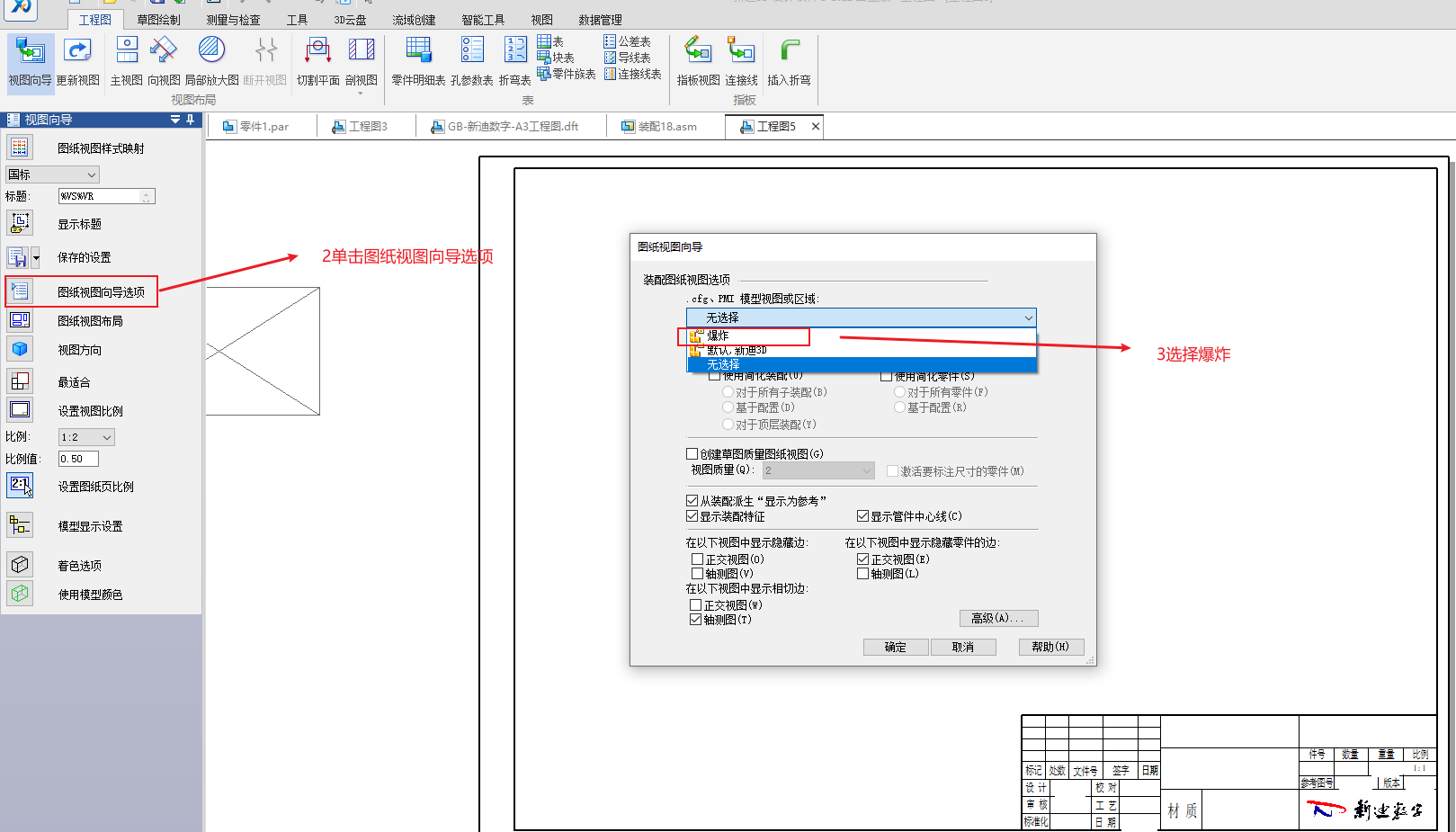Click the 图纸视图布局 layout icon
Screen dimensions: 1456x832
(x=20, y=320)
